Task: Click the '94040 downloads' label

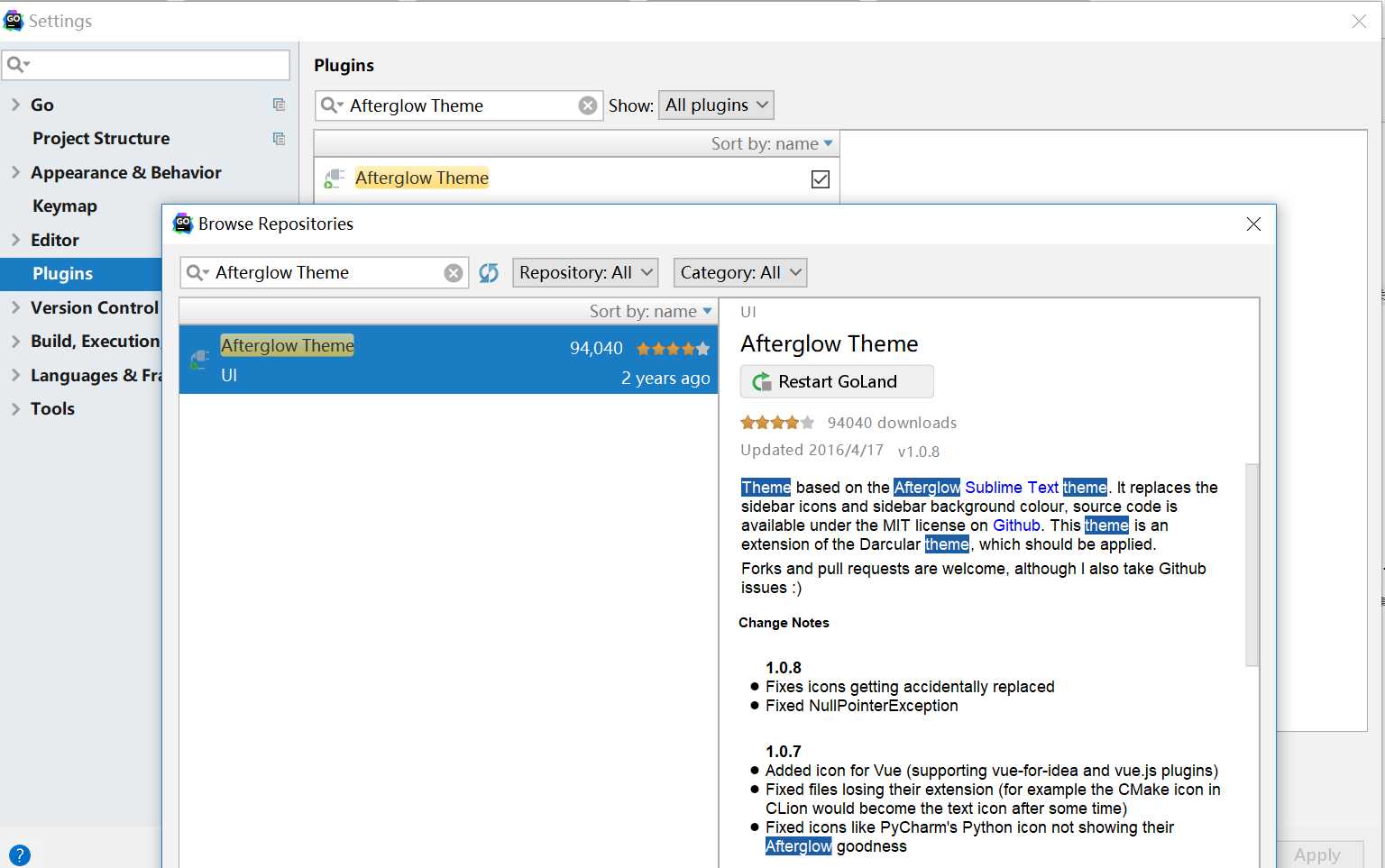Action: (x=892, y=423)
